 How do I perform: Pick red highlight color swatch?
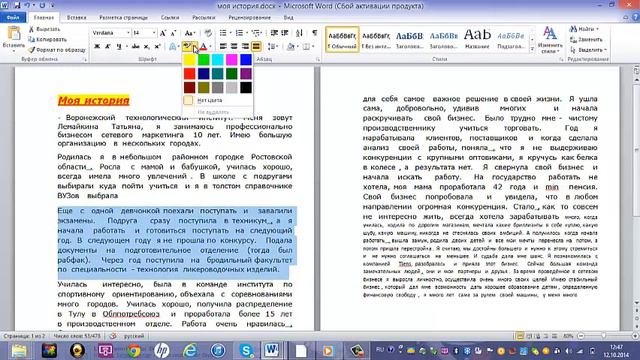pyautogui.click(x=189, y=73)
